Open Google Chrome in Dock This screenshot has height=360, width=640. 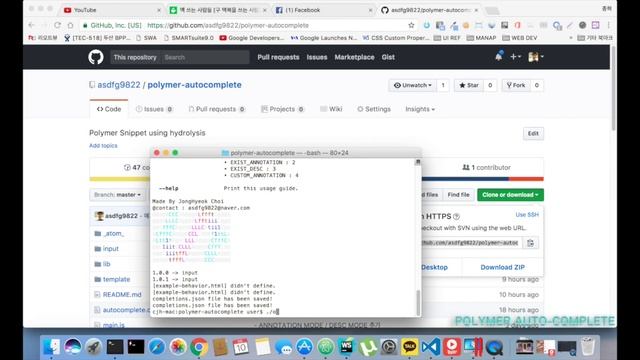[x=199, y=347]
